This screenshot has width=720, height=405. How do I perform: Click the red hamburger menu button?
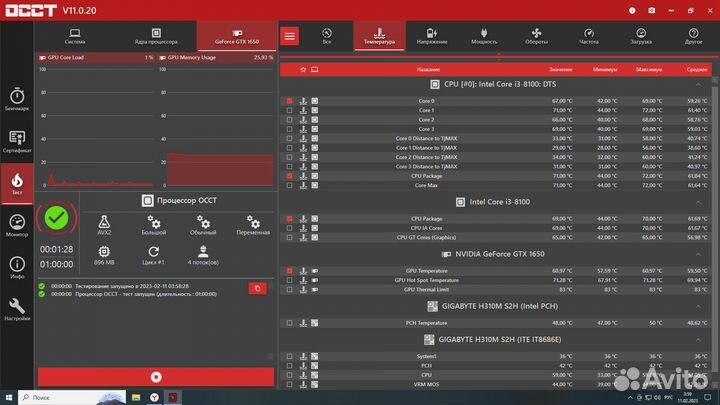(289, 36)
